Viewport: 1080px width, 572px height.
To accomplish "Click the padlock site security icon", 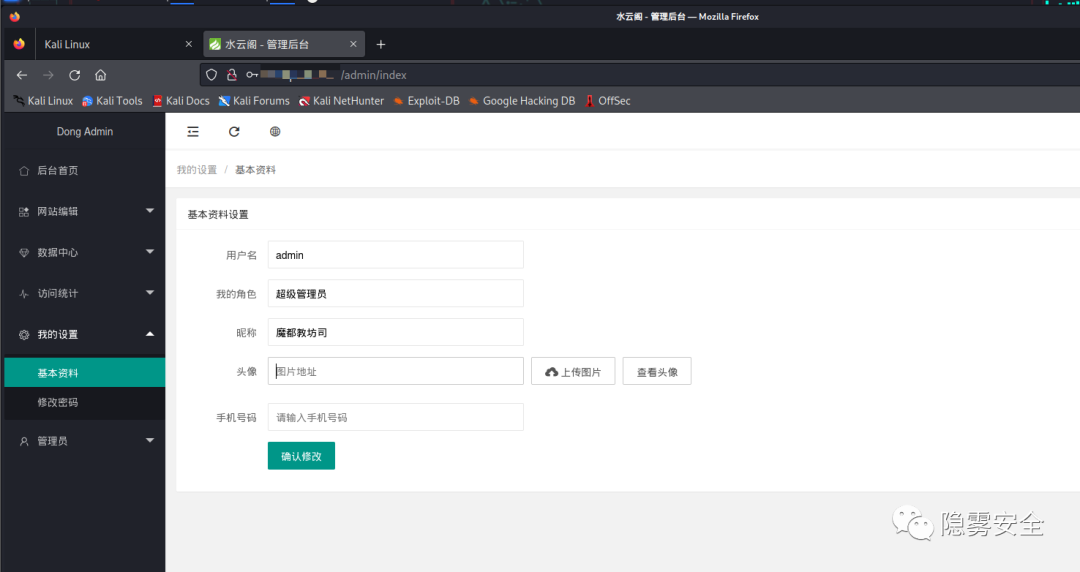I will 232,74.
